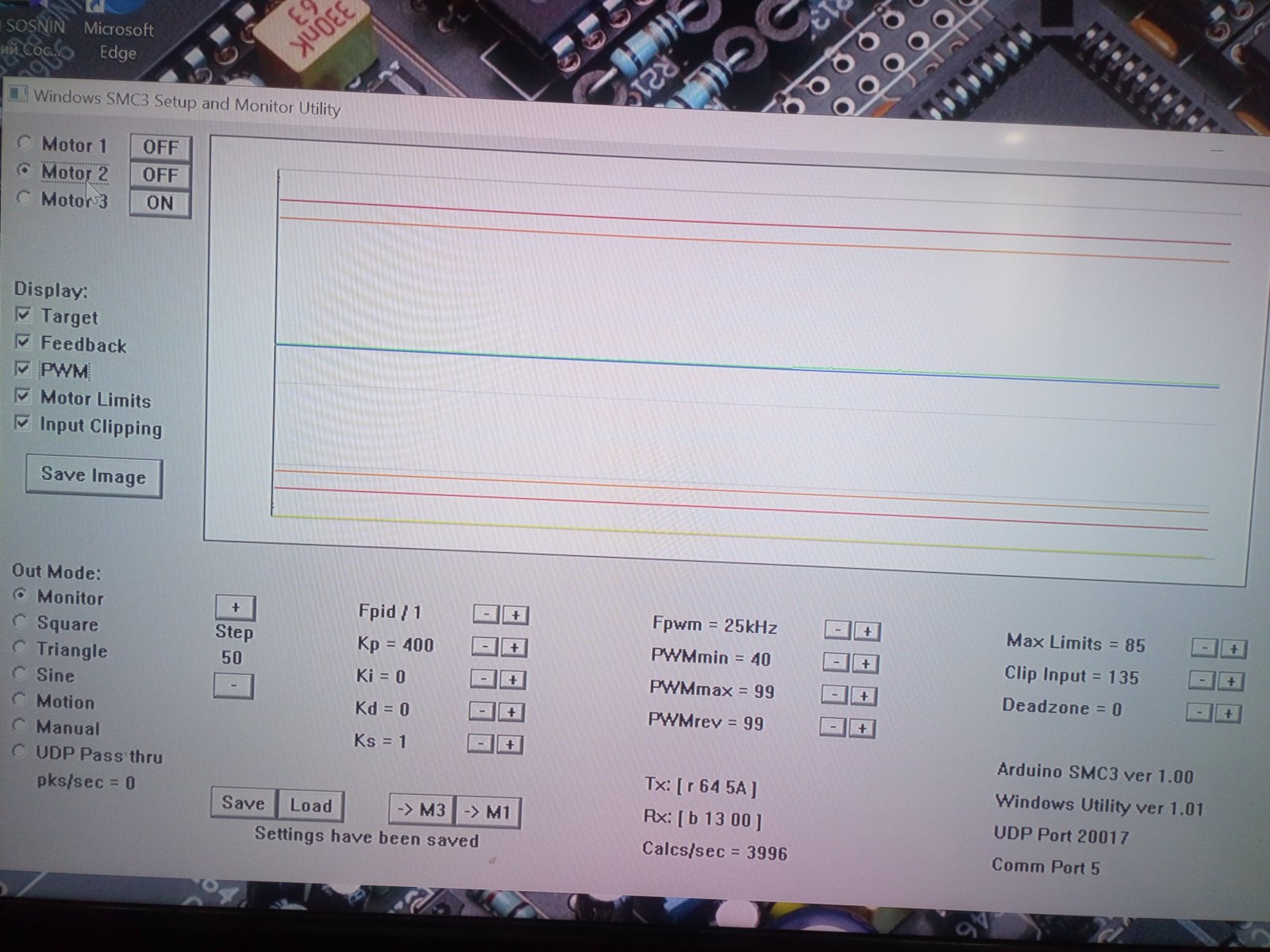Click the Arduino SMC3 ver 1.00 text

1095,773
